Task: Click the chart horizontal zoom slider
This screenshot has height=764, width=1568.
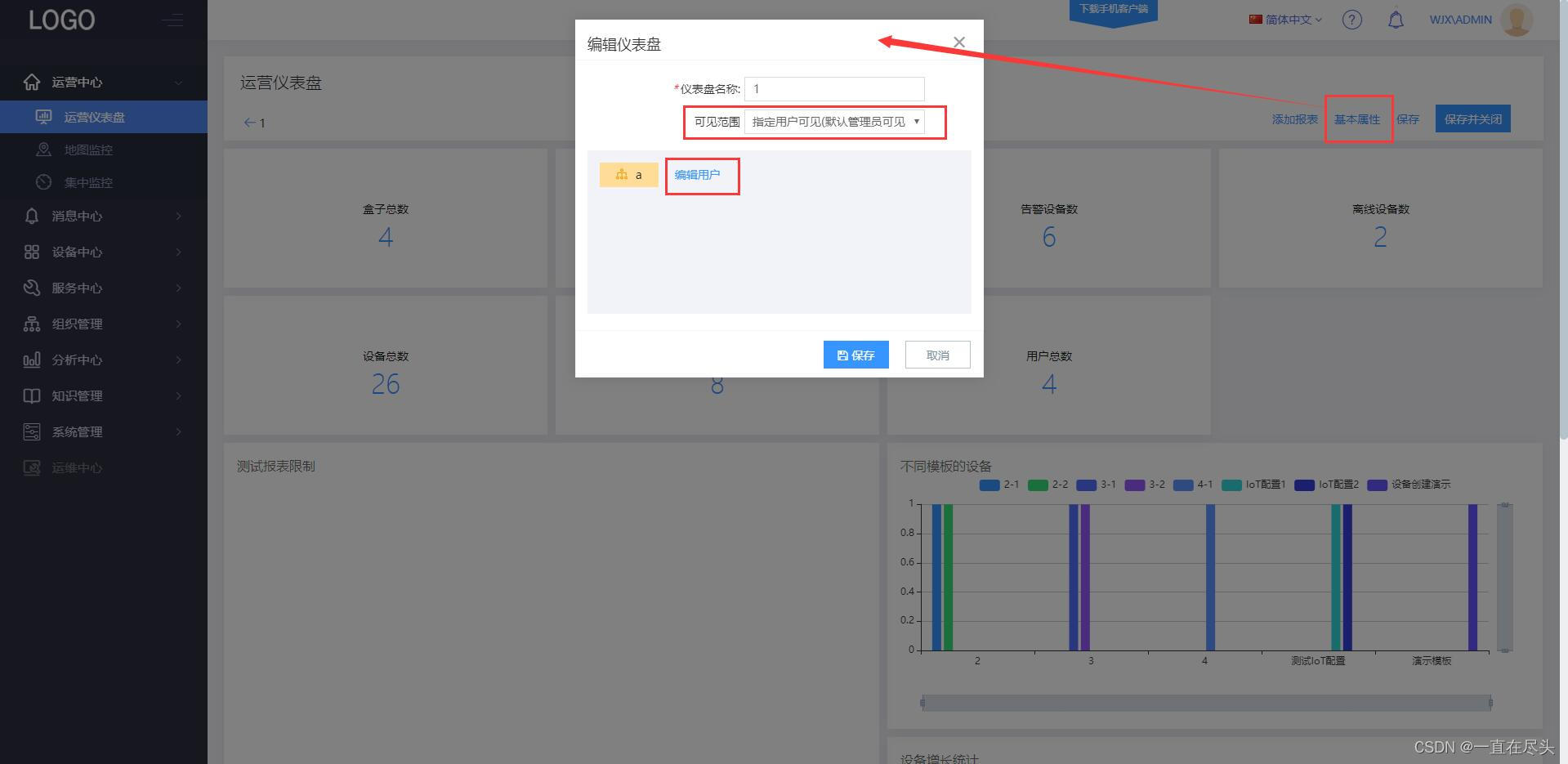Action: coord(1206,703)
